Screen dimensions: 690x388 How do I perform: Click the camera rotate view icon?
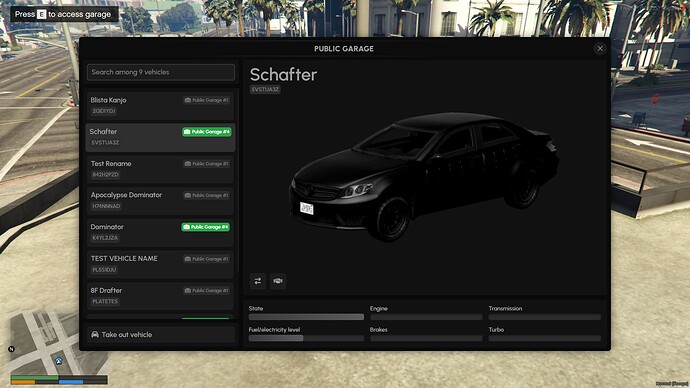tap(278, 281)
